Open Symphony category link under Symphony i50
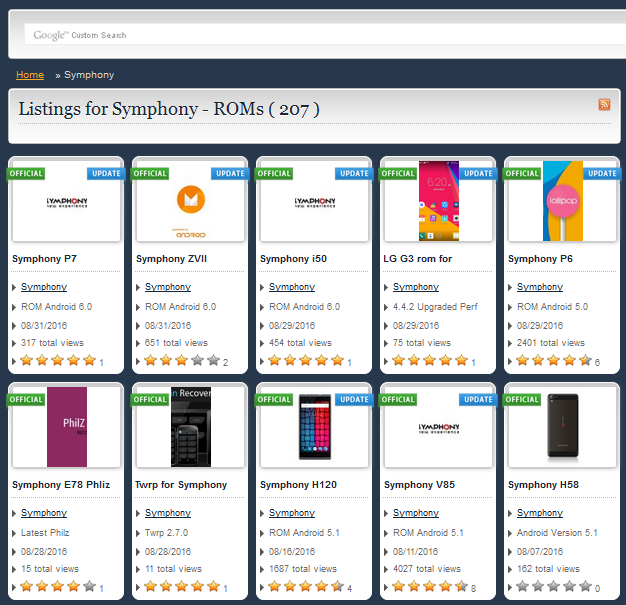626x605 pixels. click(x=292, y=287)
